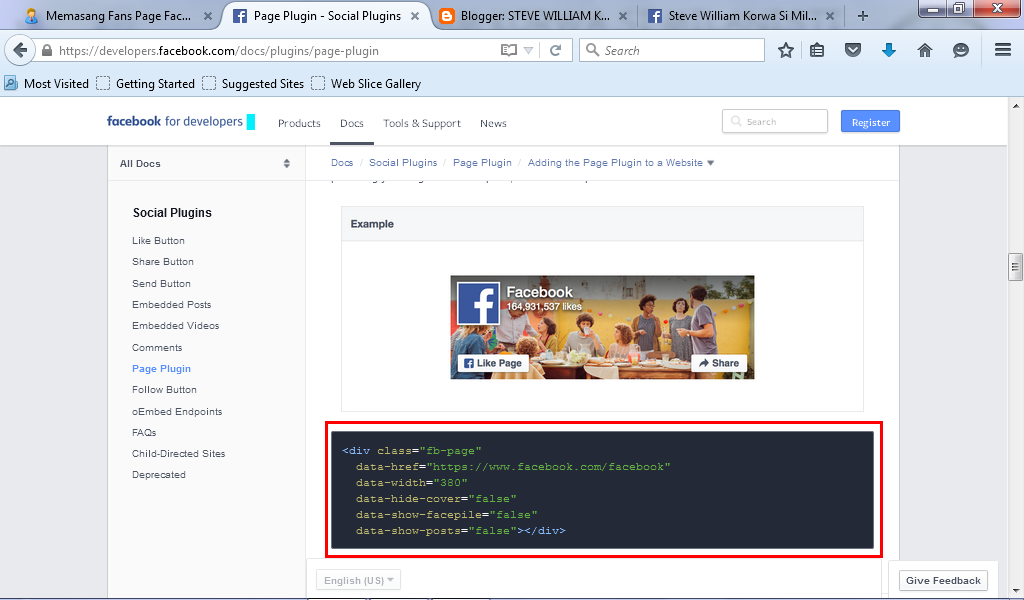Viewport: 1024px width, 600px height.
Task: Click the Docs breadcrumb link
Action: coord(342,163)
